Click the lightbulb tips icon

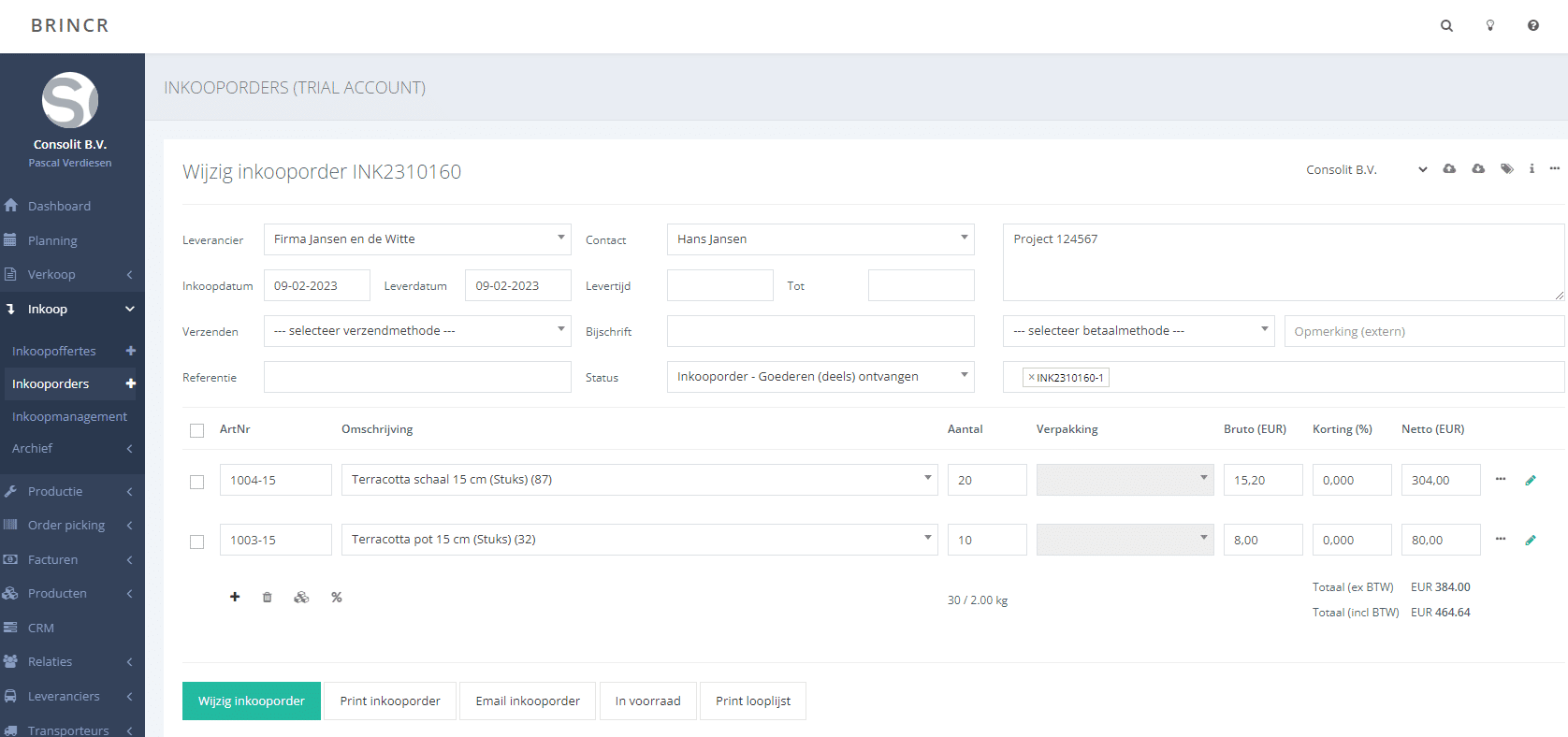(x=1490, y=26)
